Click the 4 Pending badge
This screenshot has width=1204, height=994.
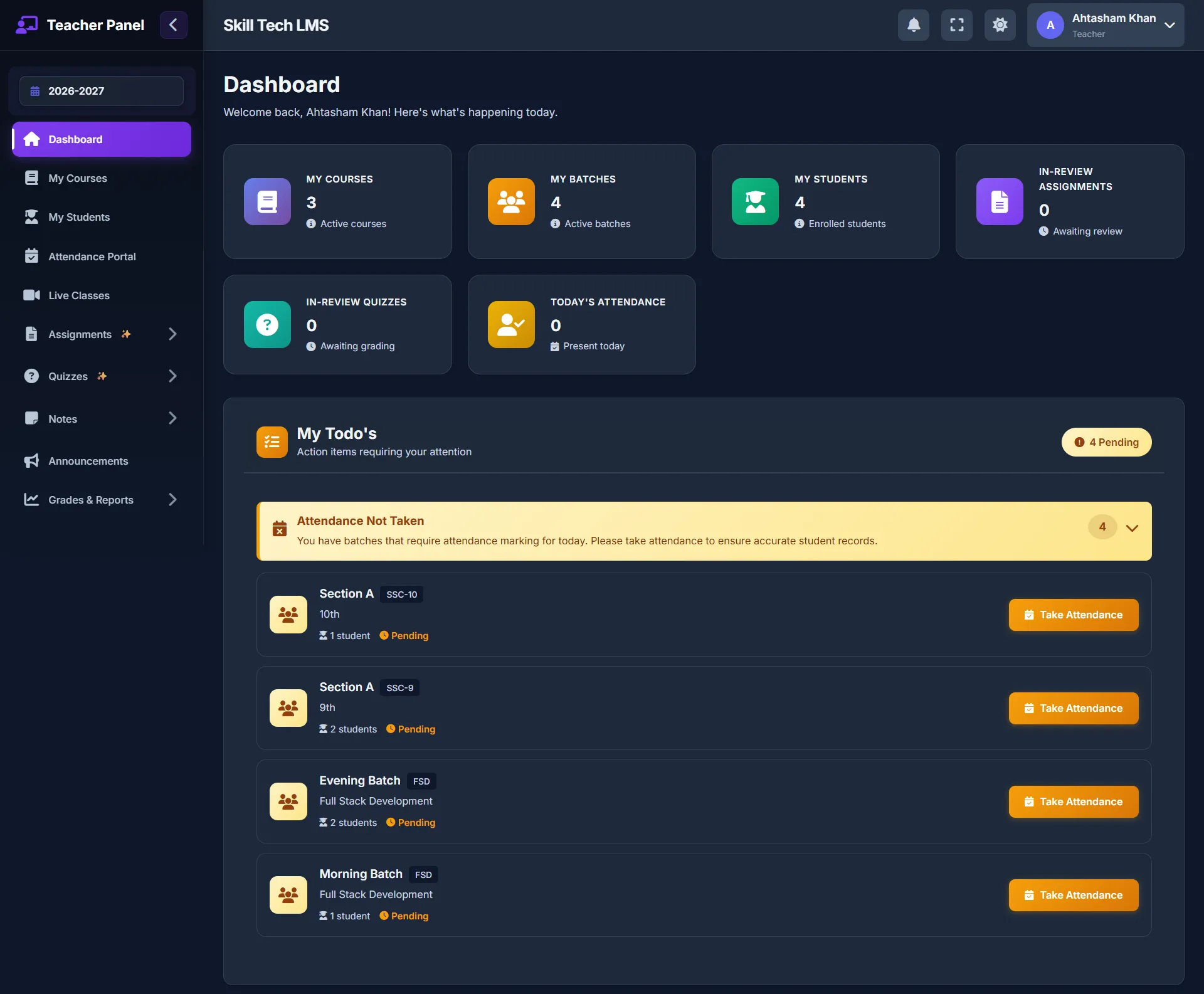tap(1106, 442)
